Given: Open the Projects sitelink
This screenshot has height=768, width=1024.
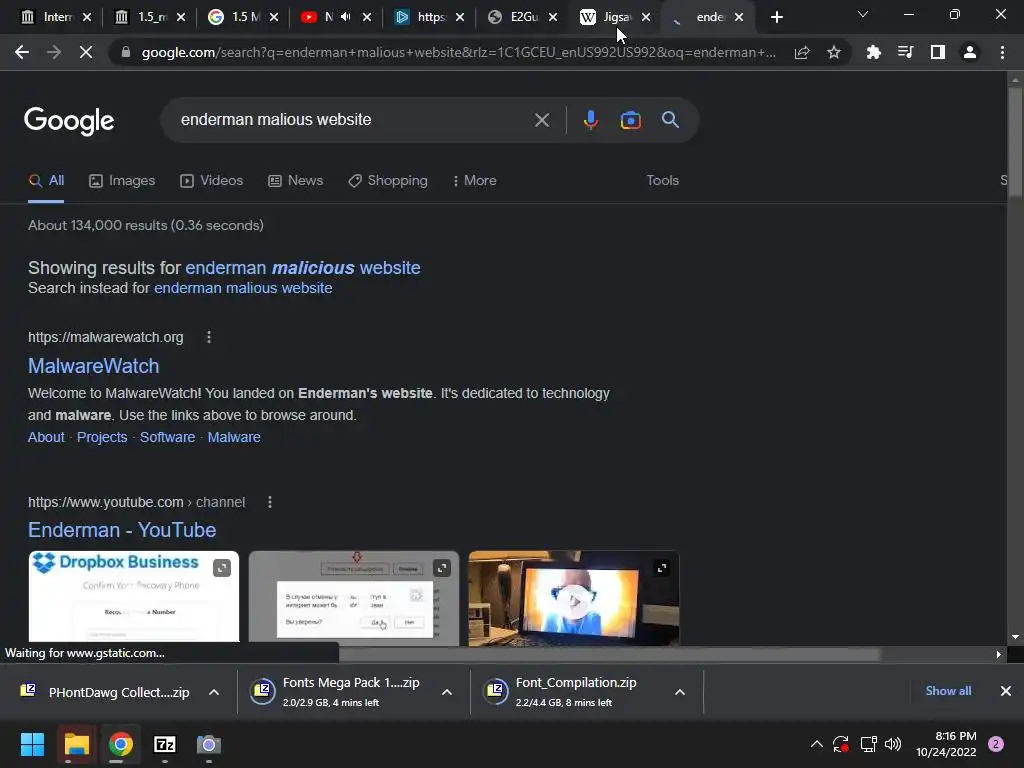Looking at the screenshot, I should pos(102,438).
